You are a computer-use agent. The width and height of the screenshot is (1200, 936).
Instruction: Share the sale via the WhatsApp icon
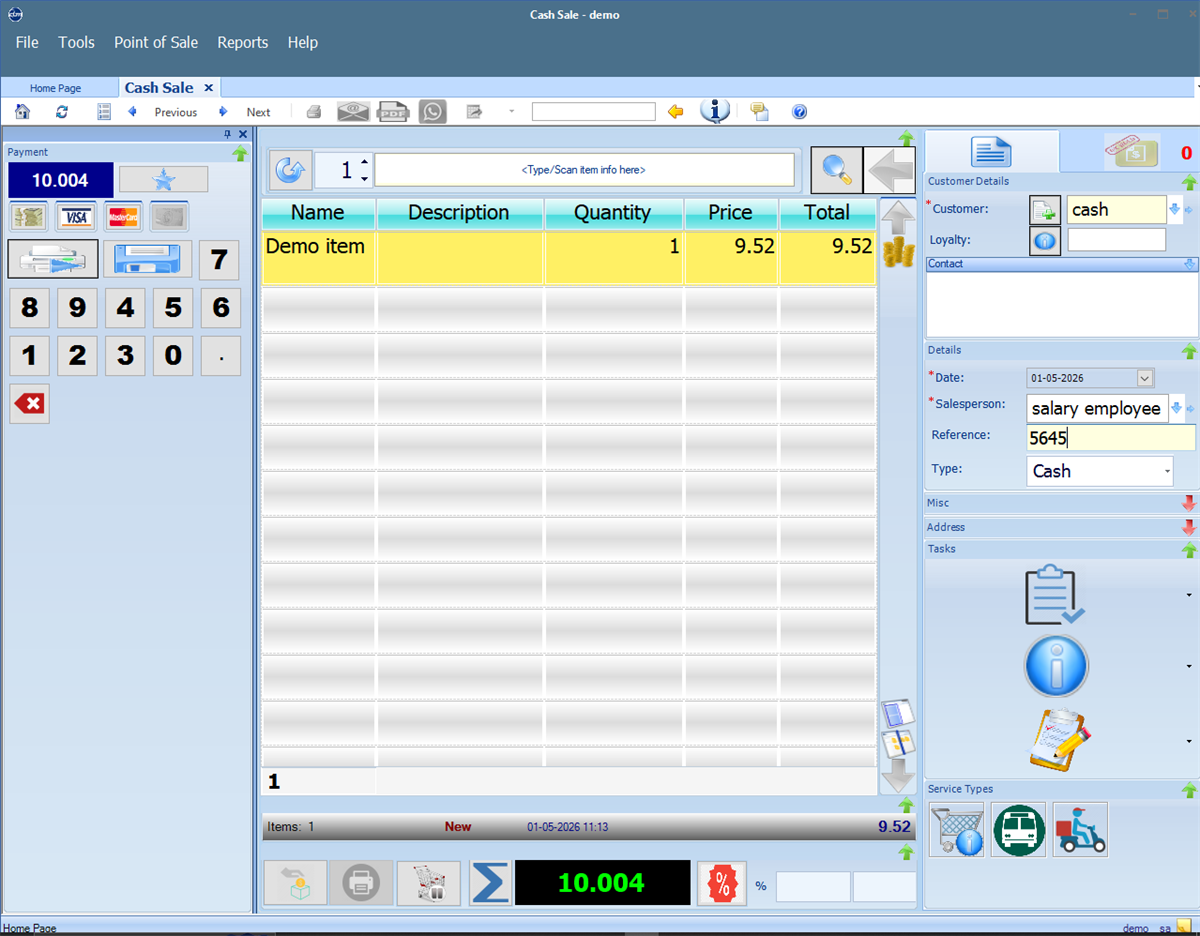point(433,112)
